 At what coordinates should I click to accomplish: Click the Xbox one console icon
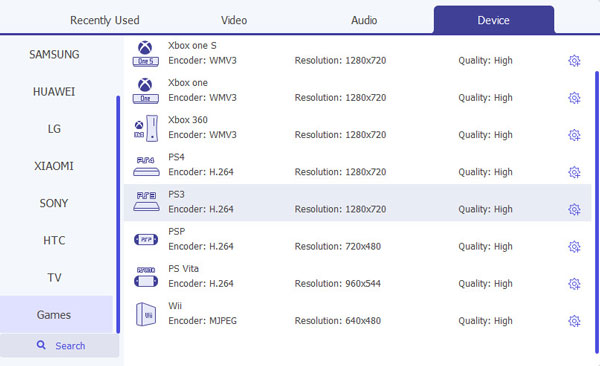click(145, 91)
